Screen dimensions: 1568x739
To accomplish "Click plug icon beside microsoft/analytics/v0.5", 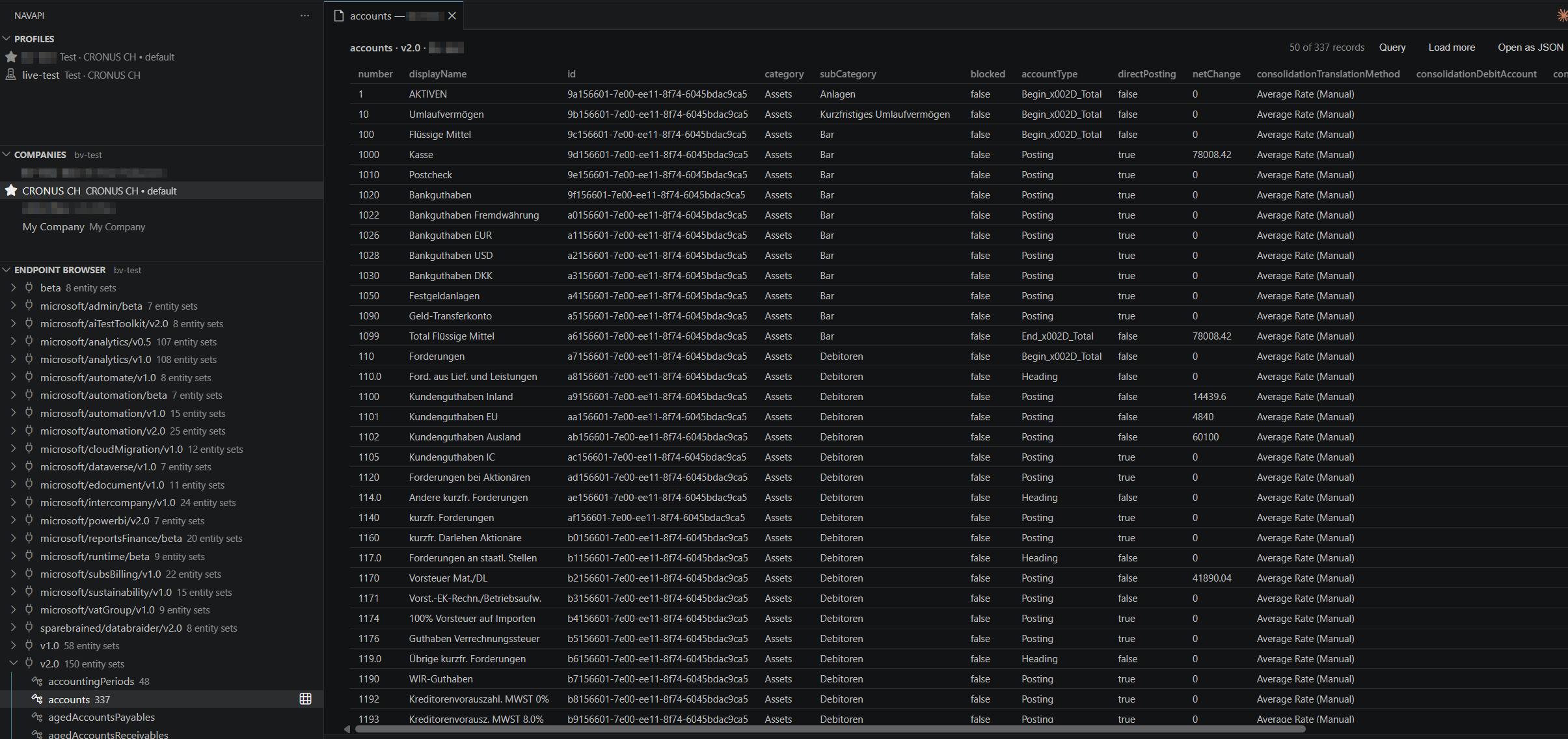I will pyautogui.click(x=29, y=342).
